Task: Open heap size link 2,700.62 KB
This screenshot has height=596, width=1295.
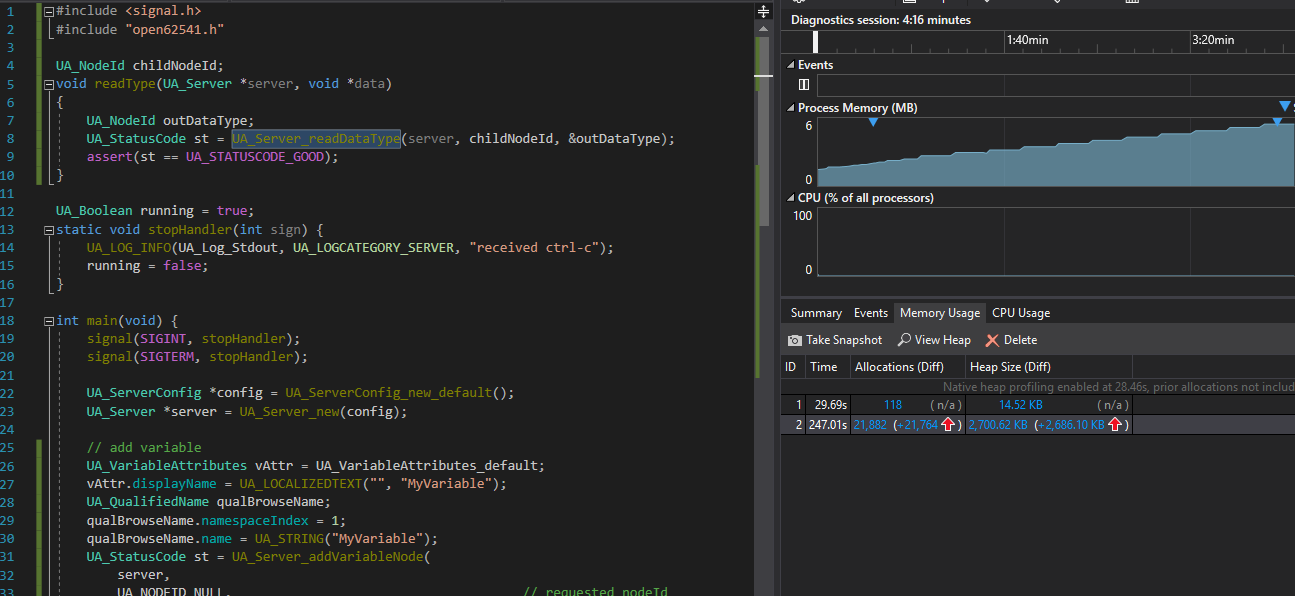Action: click(x=999, y=425)
